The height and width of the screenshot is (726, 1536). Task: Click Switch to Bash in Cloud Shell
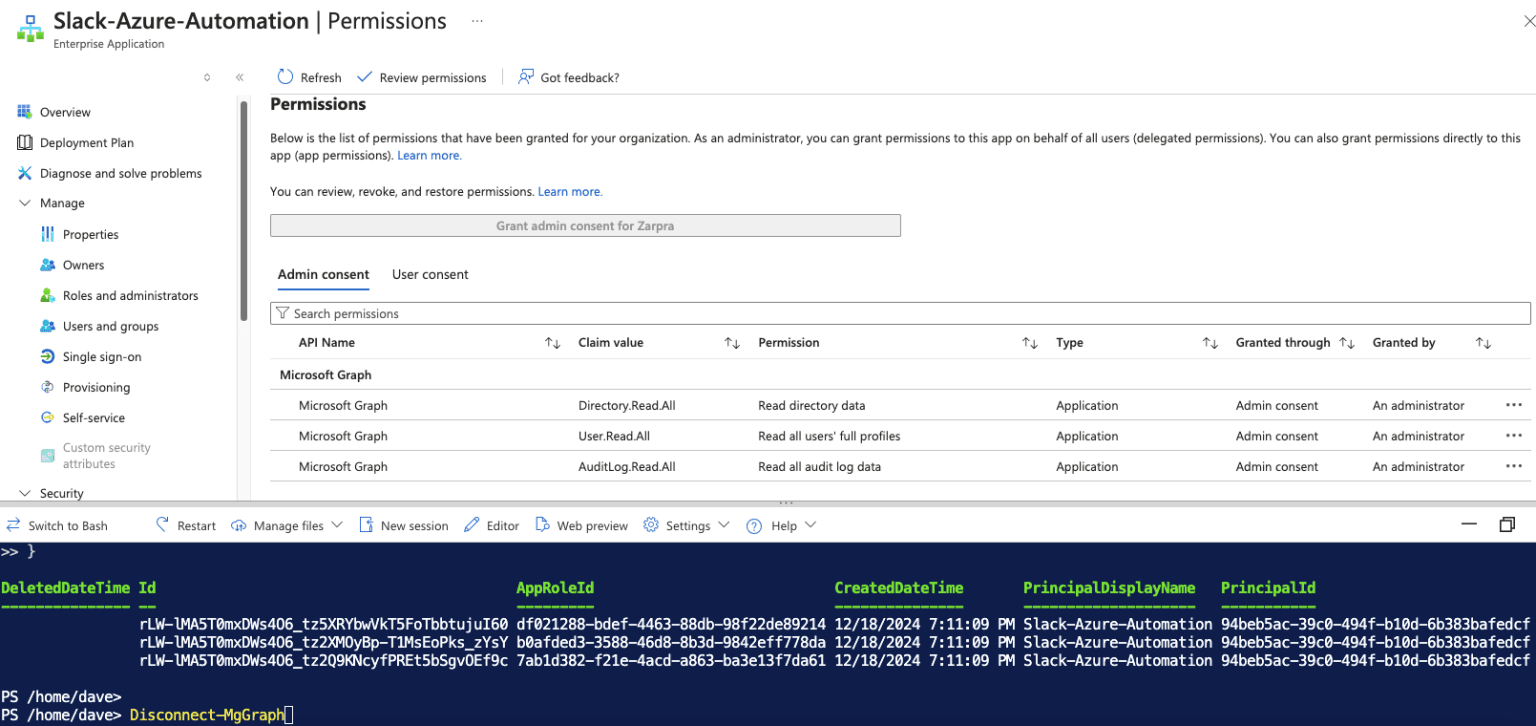pos(60,524)
